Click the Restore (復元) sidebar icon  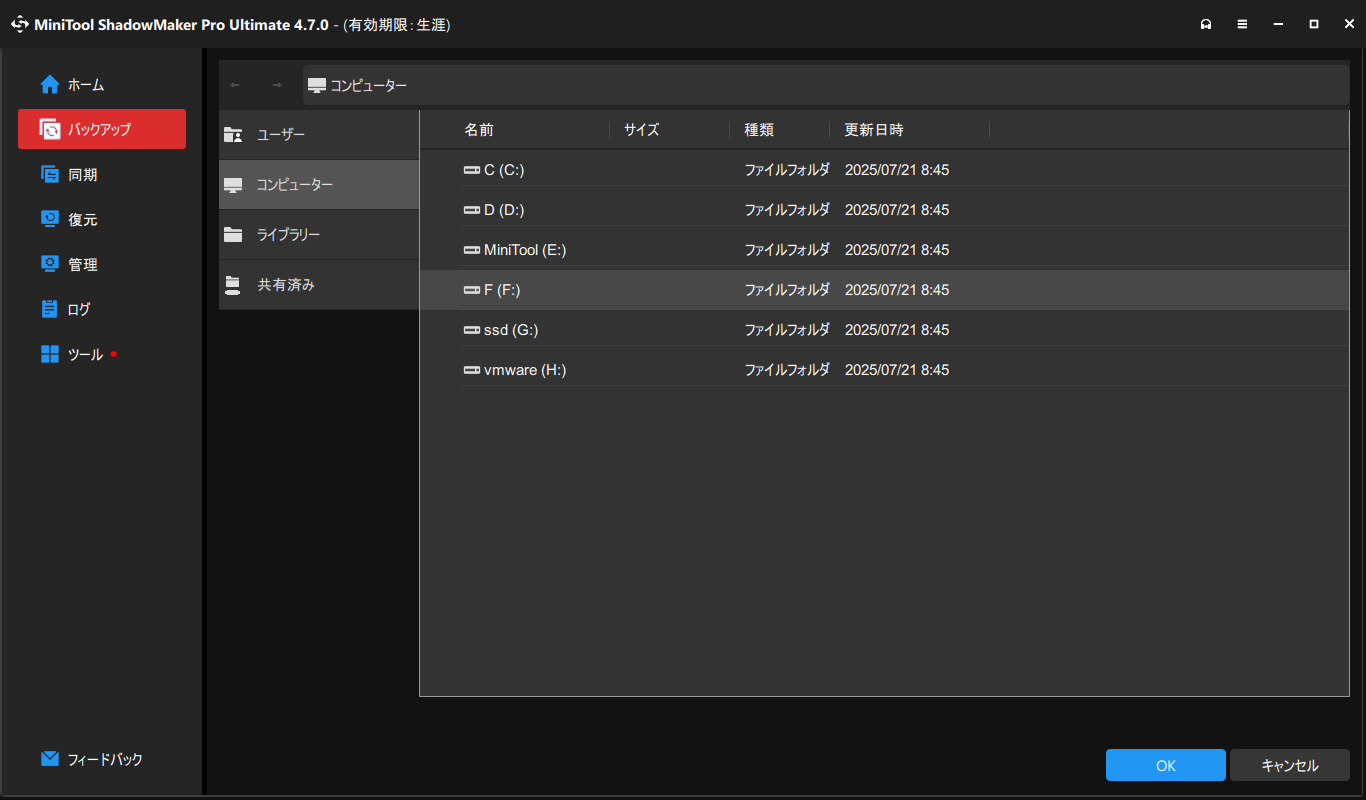coord(50,219)
